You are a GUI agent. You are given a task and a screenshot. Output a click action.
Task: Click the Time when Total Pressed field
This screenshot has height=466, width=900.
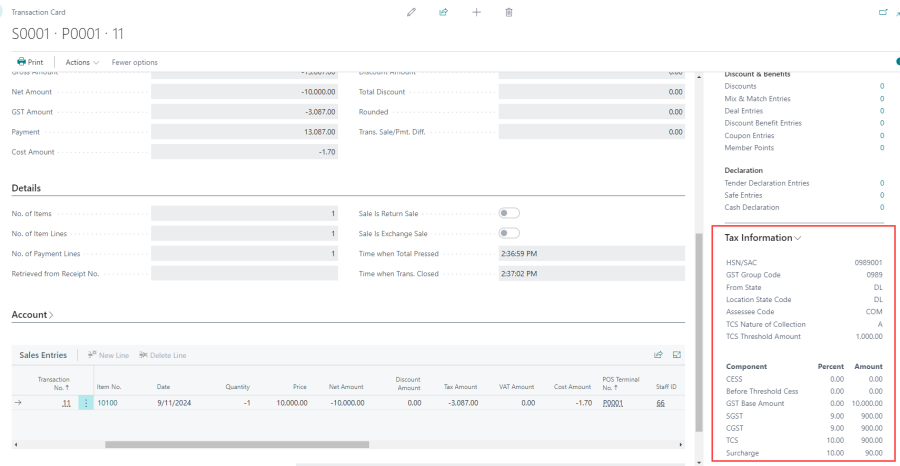coord(591,253)
